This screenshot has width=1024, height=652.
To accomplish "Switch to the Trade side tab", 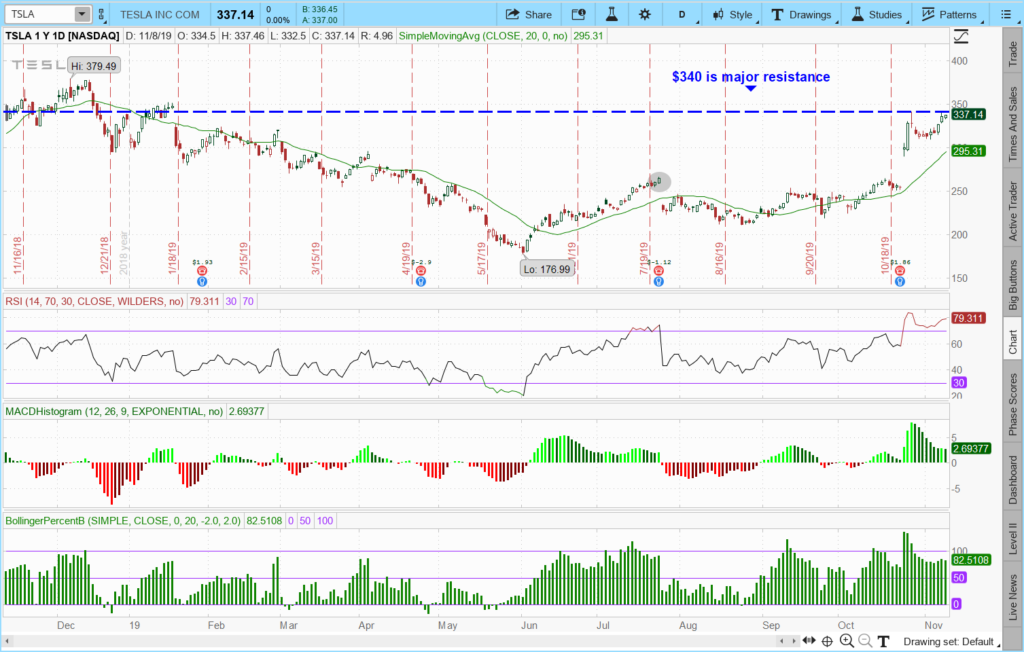I will tap(1013, 54).
